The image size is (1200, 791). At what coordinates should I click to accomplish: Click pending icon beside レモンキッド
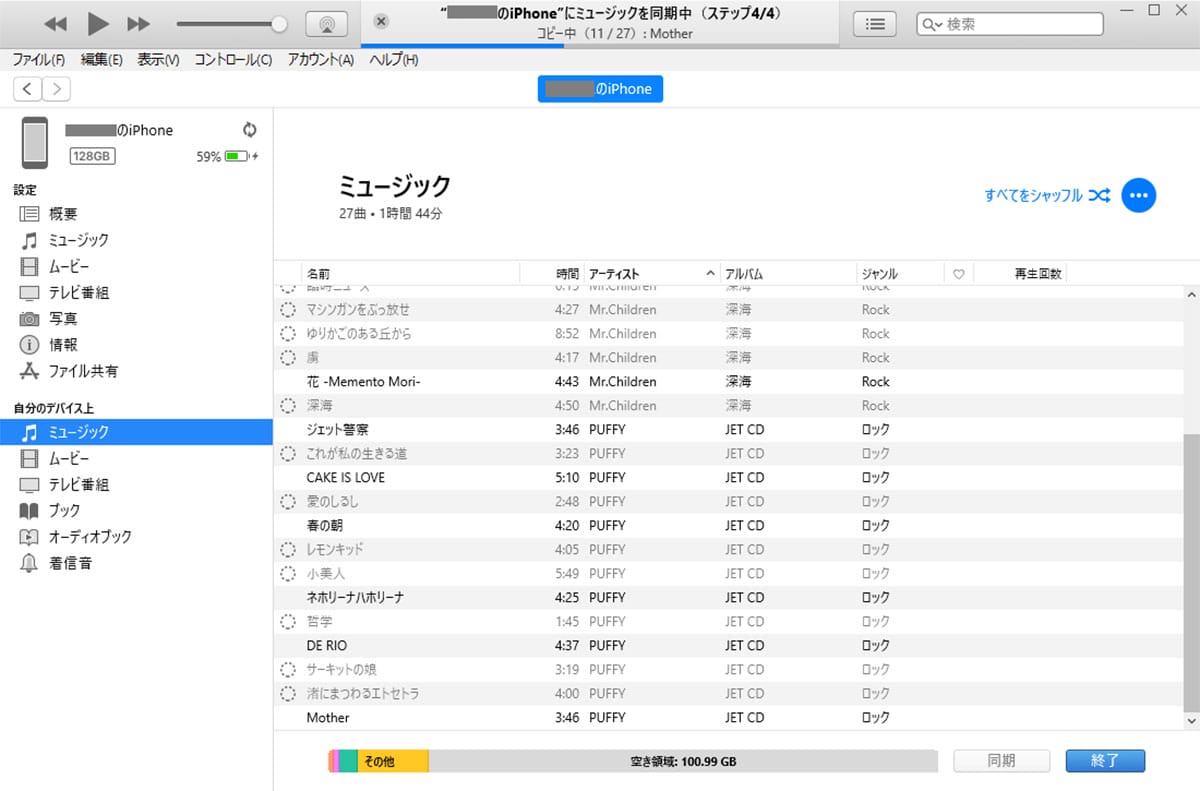point(288,549)
